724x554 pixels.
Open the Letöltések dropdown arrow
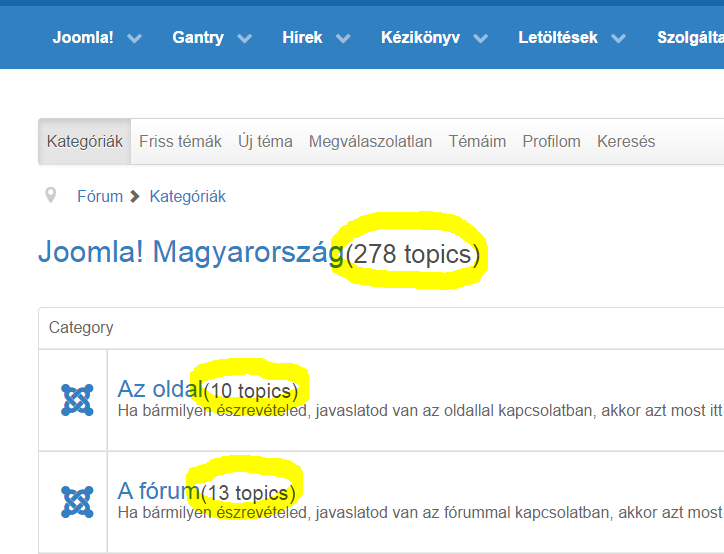pyautogui.click(x=619, y=38)
